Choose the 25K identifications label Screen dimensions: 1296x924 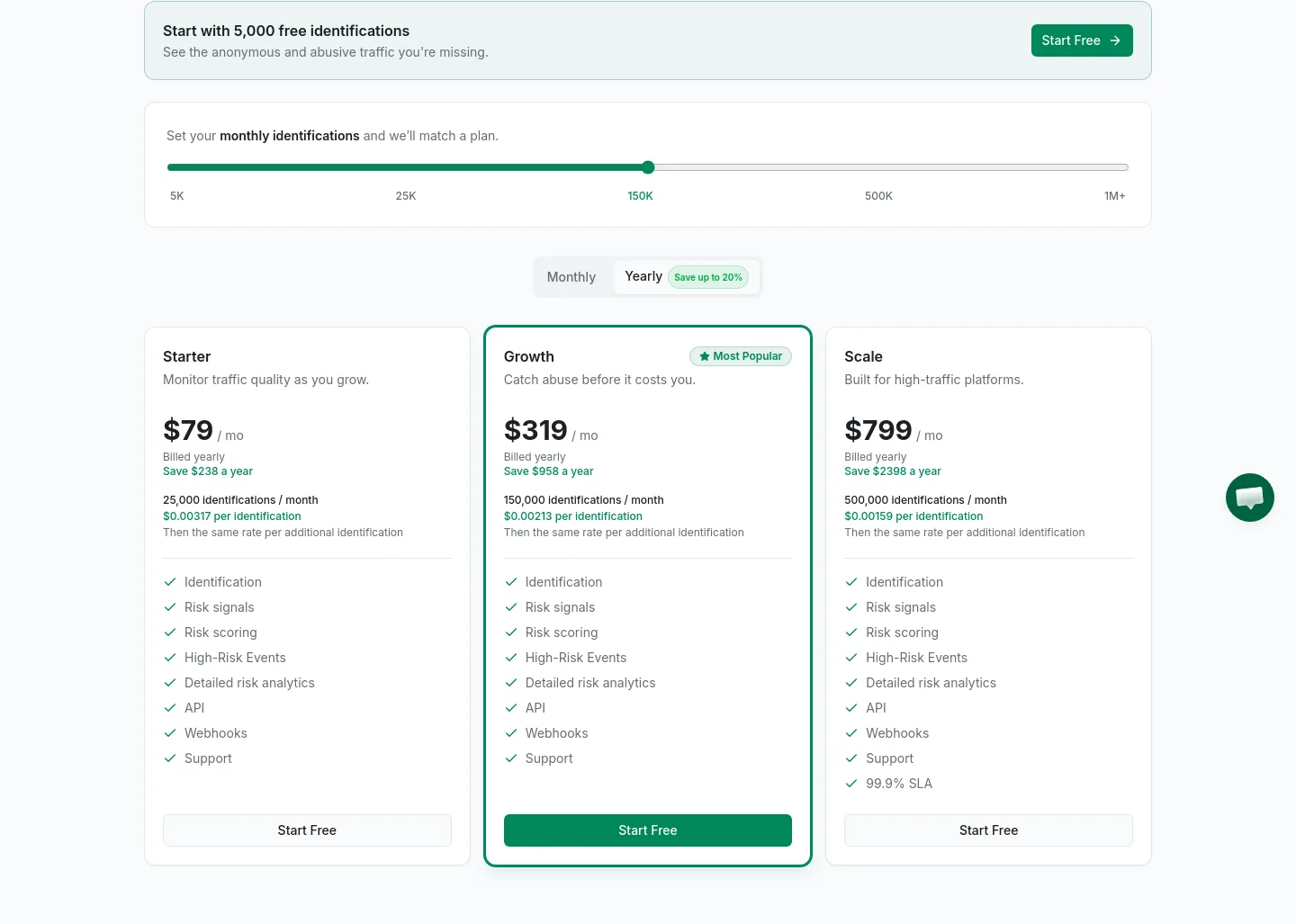pyautogui.click(x=406, y=196)
